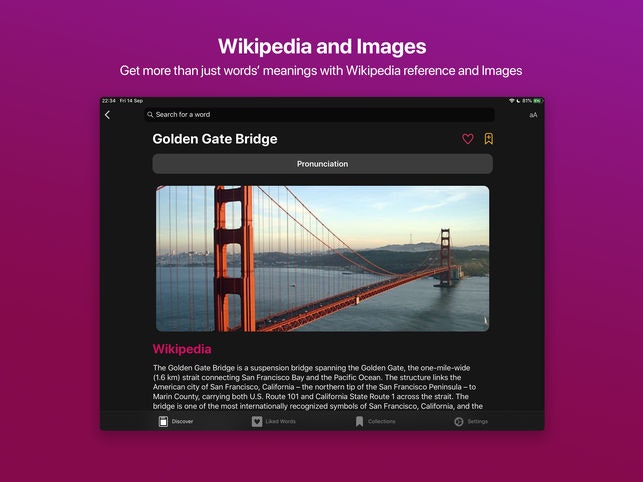Switch to the Discover tab
The image size is (643, 482).
click(176, 421)
